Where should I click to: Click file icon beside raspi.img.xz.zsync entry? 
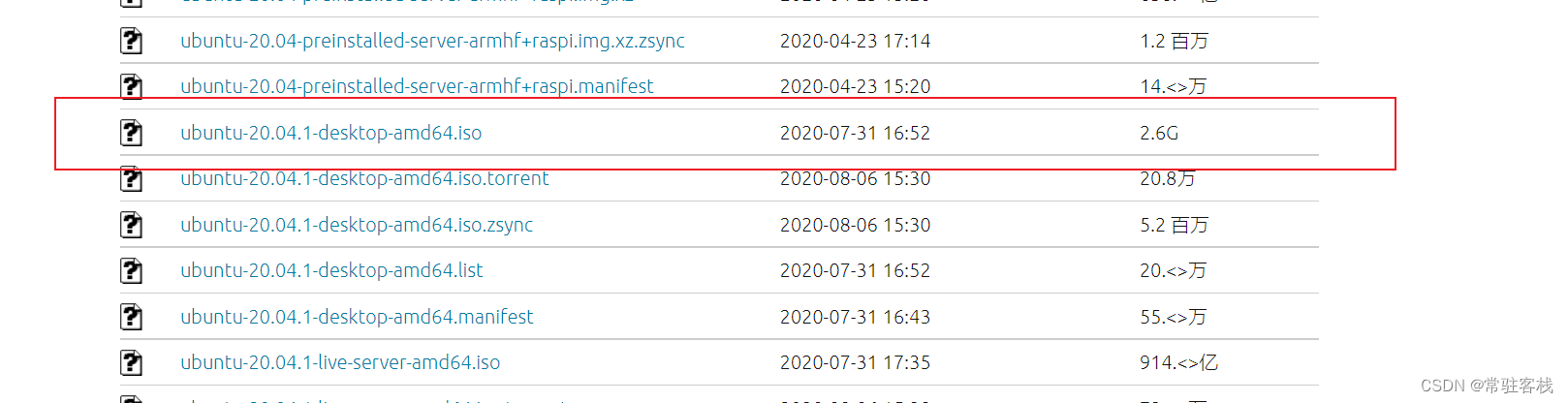tap(131, 41)
